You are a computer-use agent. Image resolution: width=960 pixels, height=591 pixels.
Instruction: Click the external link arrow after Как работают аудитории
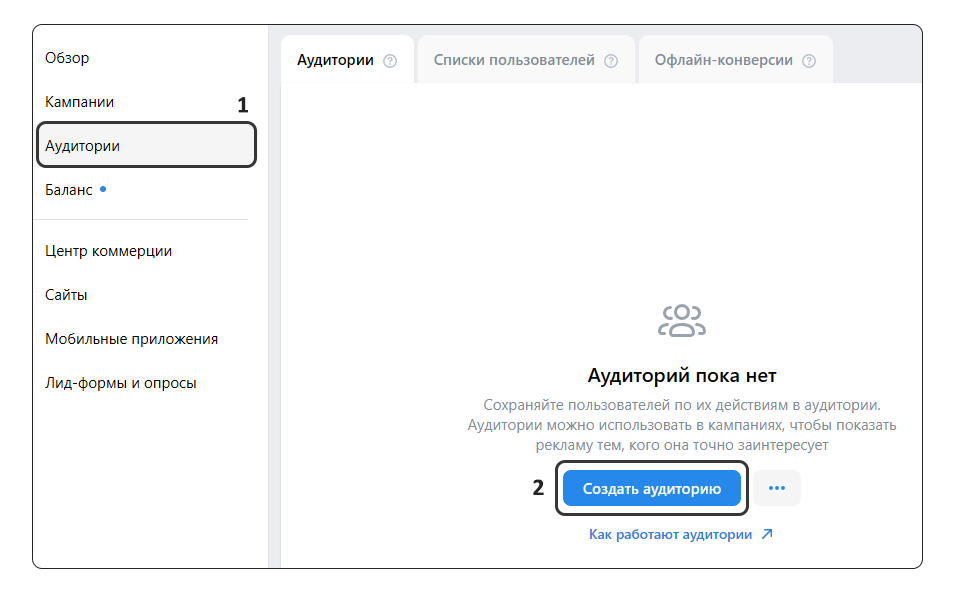click(x=769, y=533)
